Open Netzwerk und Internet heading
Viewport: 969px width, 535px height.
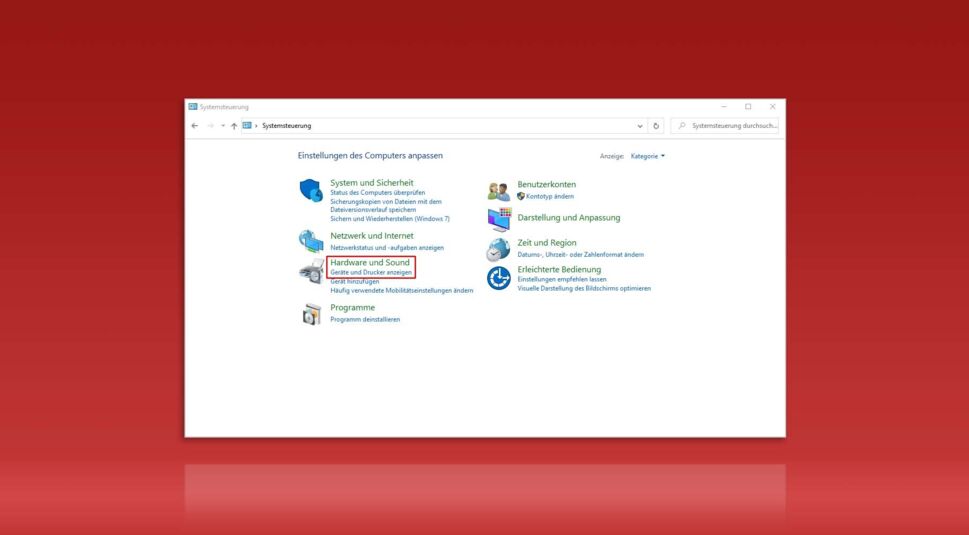(371, 236)
